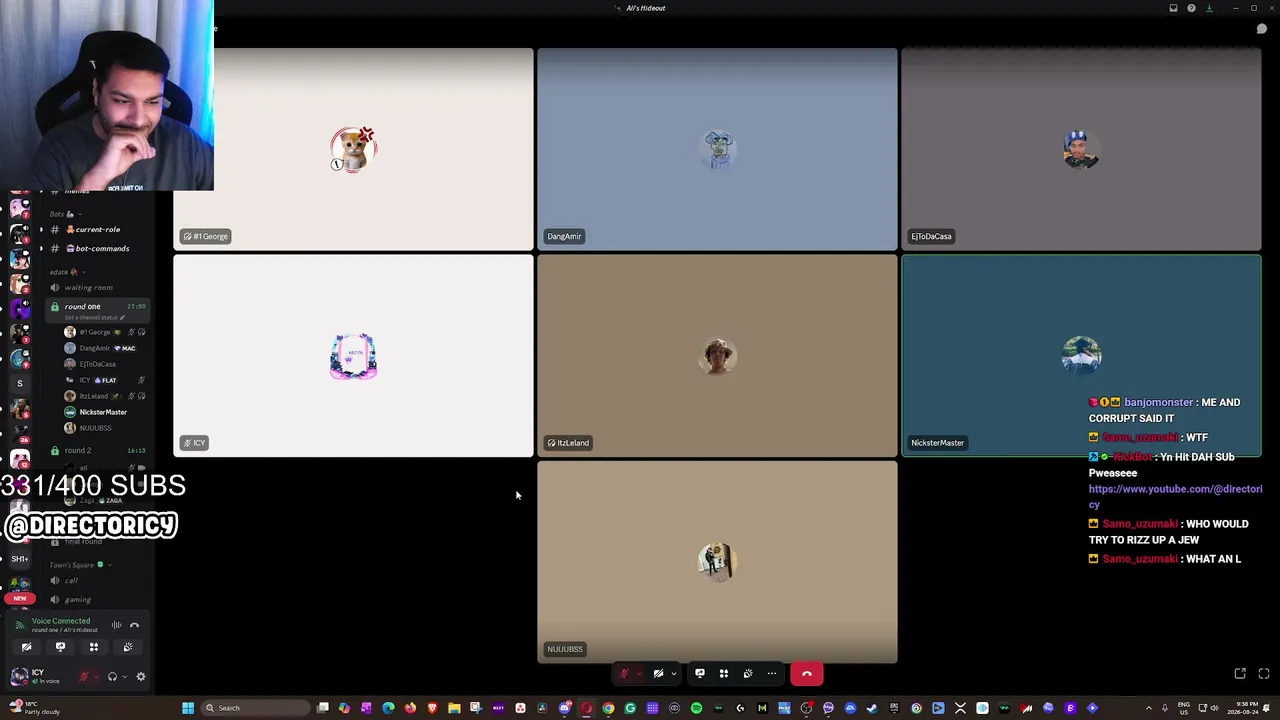Select the NUUUBSS video tile
Image resolution: width=1280 pixels, height=720 pixels.
tap(717, 562)
